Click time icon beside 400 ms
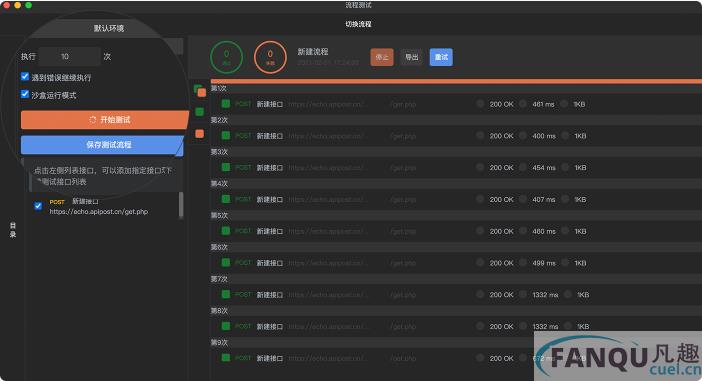This screenshot has width=702, height=381. click(522, 136)
